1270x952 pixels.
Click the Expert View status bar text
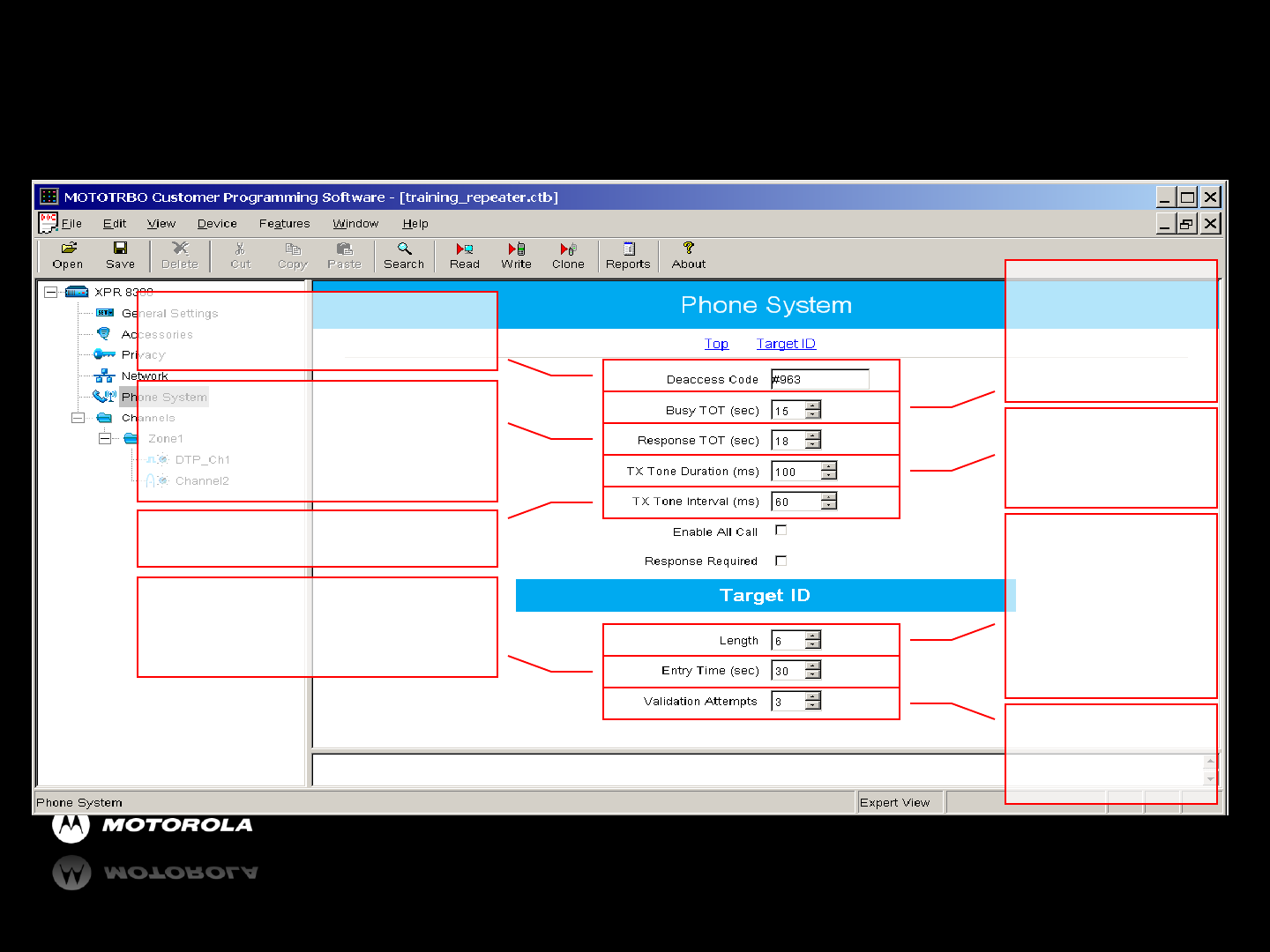(x=895, y=802)
